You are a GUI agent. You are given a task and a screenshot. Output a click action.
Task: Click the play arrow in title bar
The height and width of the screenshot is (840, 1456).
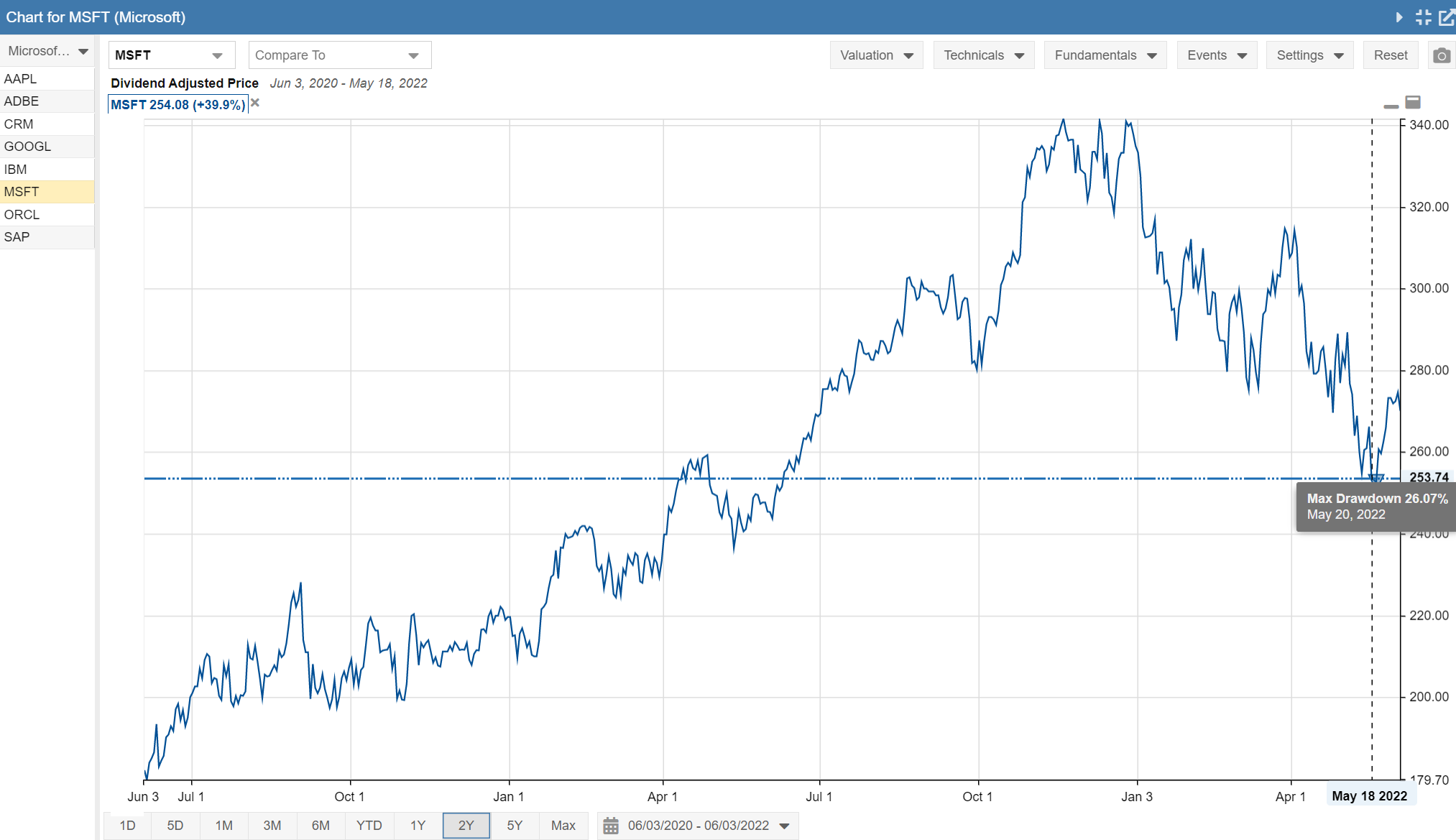click(x=1399, y=17)
